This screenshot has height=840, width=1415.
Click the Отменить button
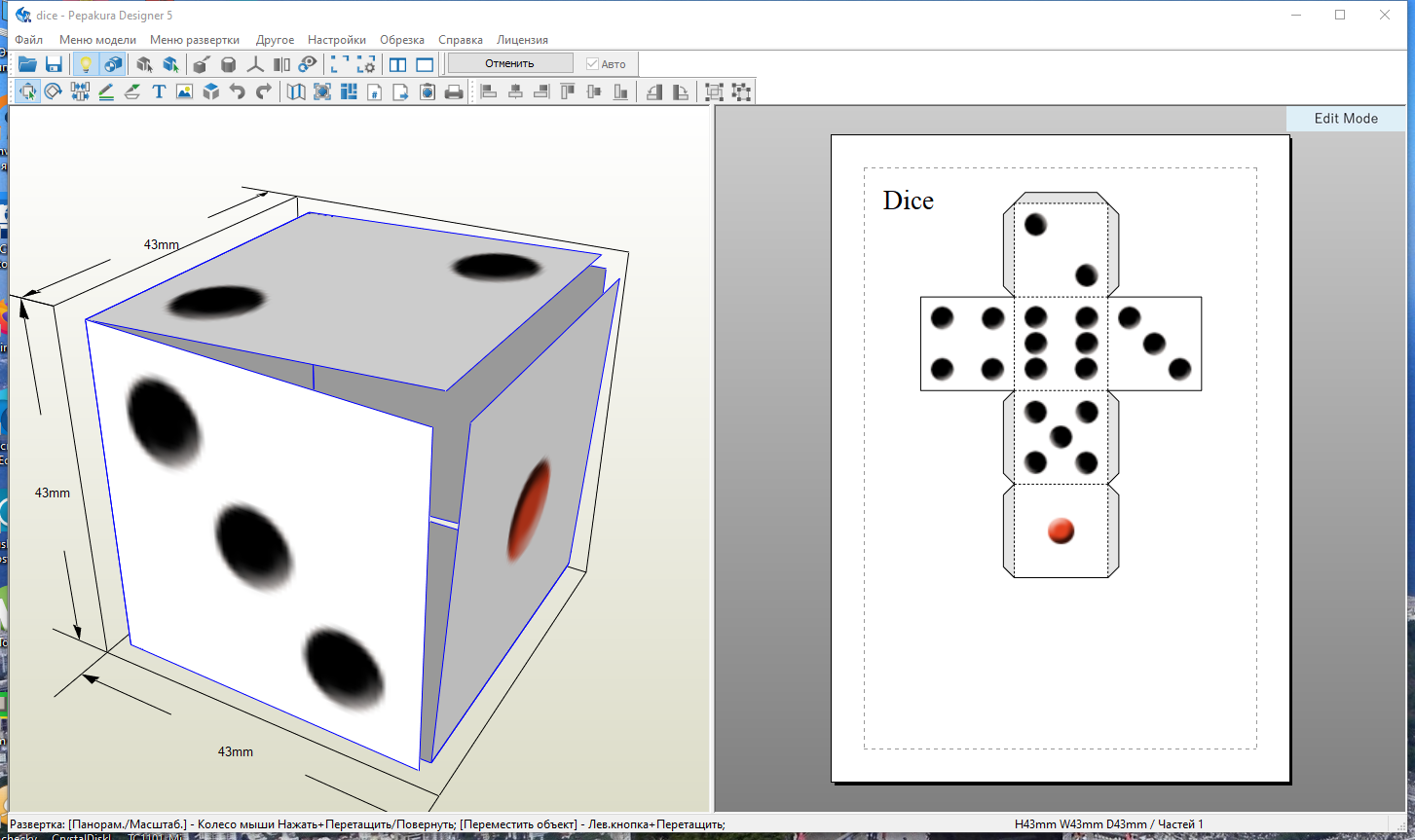(510, 63)
